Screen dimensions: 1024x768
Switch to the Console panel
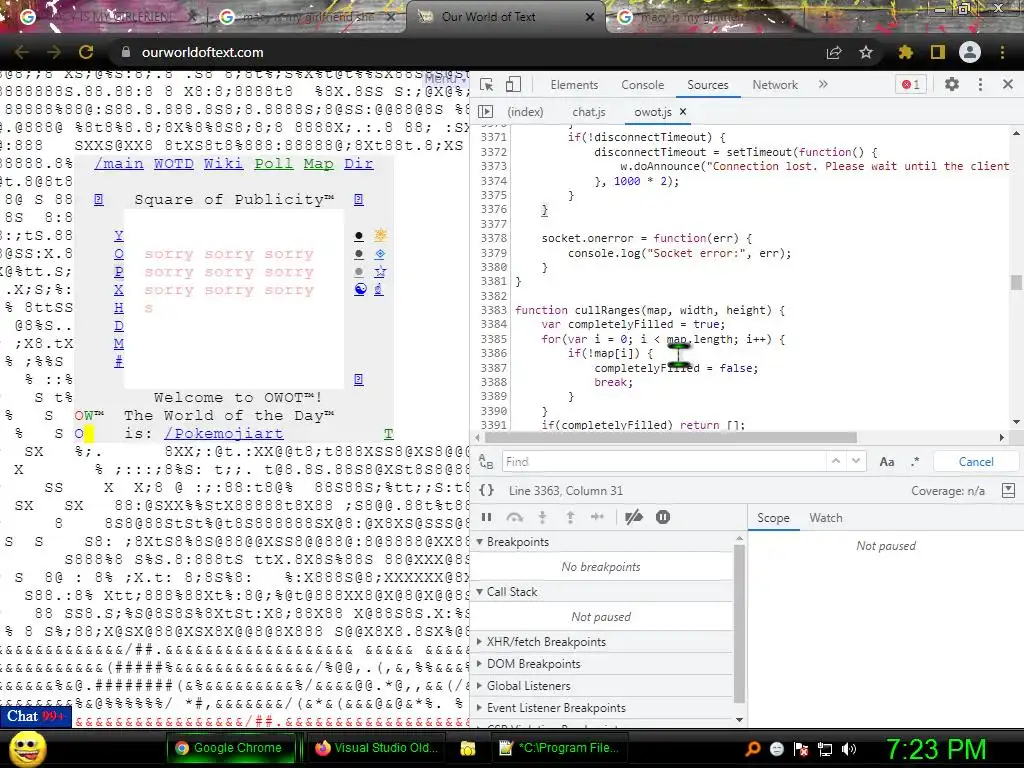[x=643, y=85]
